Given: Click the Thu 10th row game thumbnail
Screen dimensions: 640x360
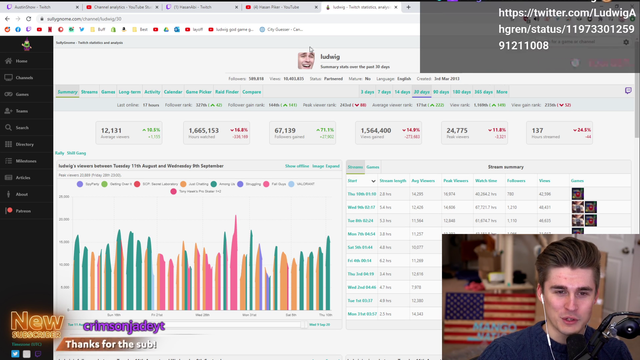Looking at the screenshot, I should click(x=578, y=194).
